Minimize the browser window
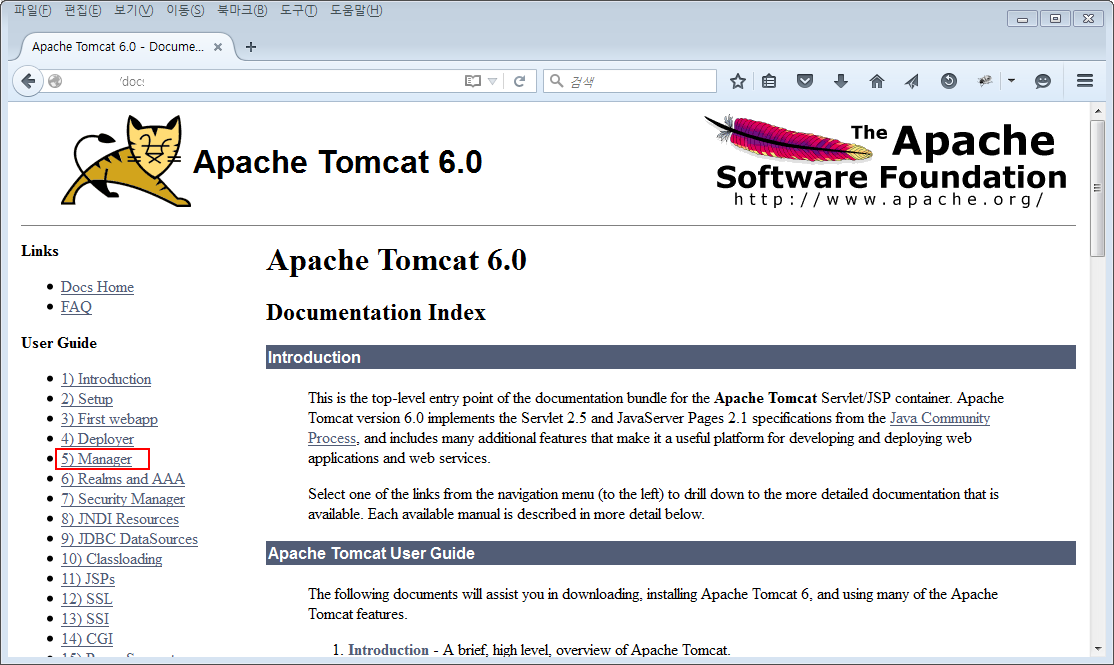 (x=1022, y=18)
